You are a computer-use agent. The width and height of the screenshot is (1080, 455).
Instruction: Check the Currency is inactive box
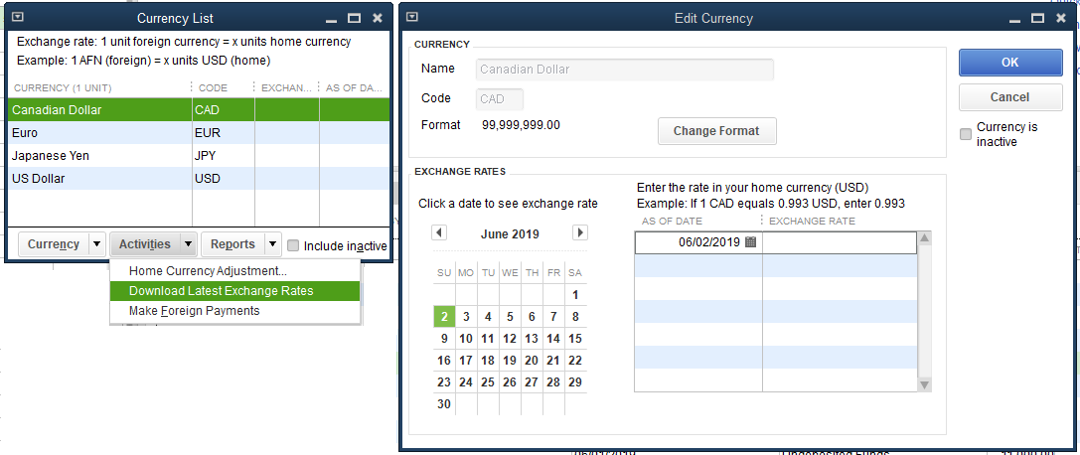(966, 134)
